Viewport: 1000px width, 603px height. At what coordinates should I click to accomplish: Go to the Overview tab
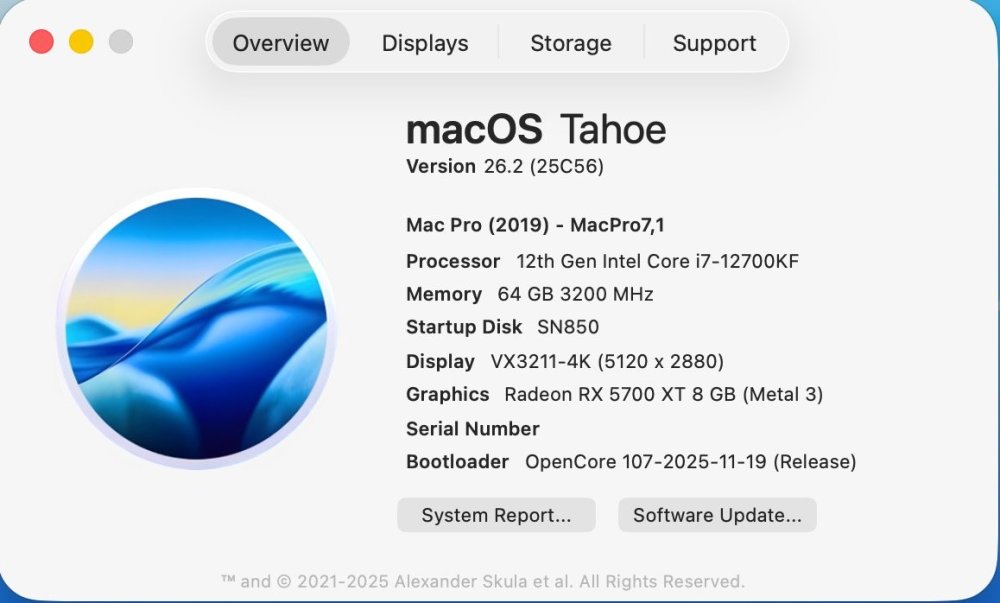point(281,43)
